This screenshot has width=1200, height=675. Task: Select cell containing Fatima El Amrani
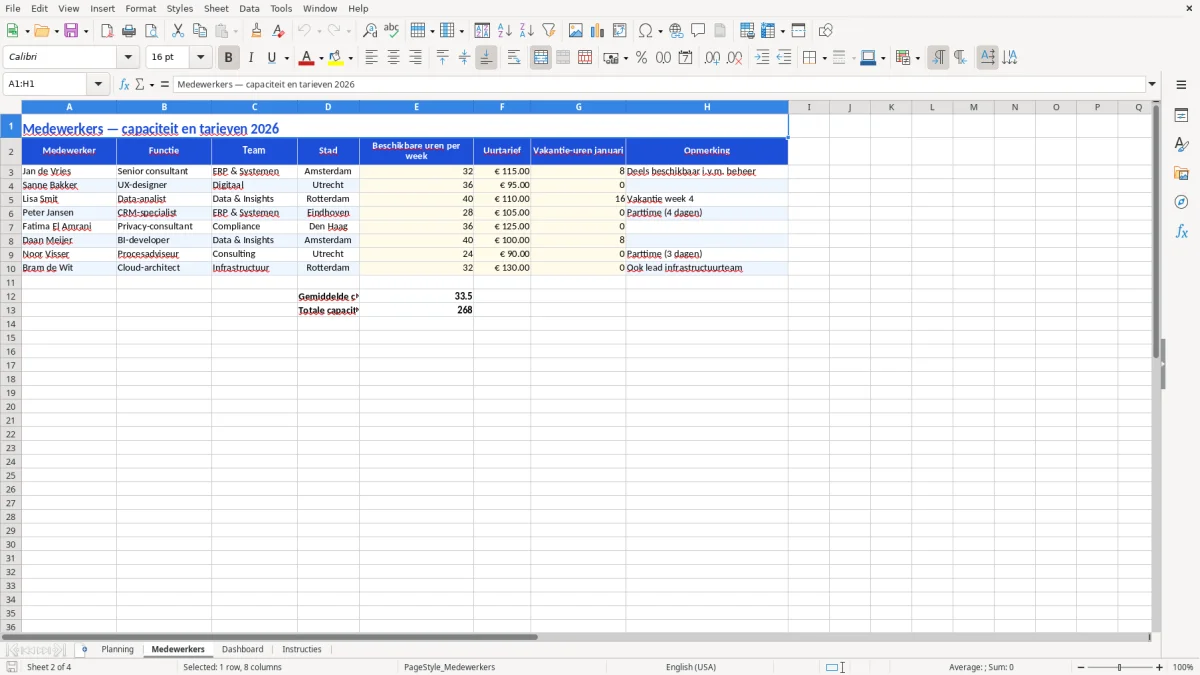pyautogui.click(x=69, y=226)
